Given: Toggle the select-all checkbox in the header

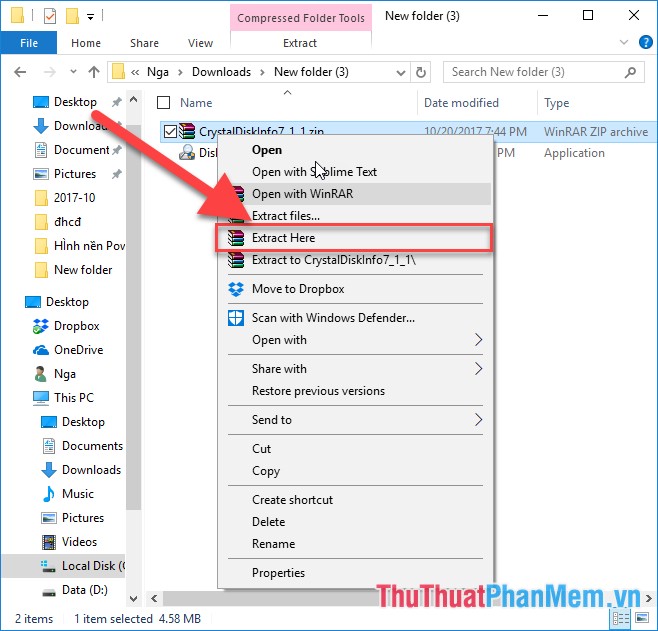Looking at the screenshot, I should [165, 103].
